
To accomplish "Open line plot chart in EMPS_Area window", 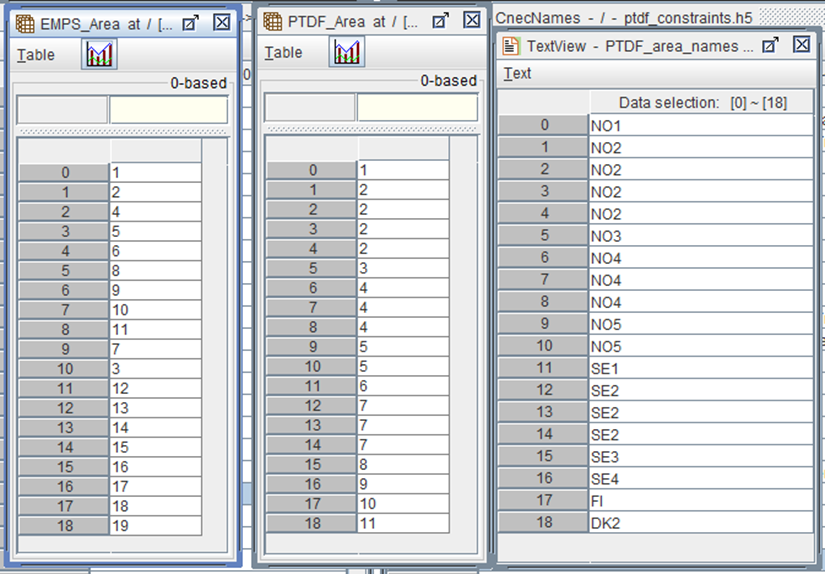I will click(x=99, y=54).
